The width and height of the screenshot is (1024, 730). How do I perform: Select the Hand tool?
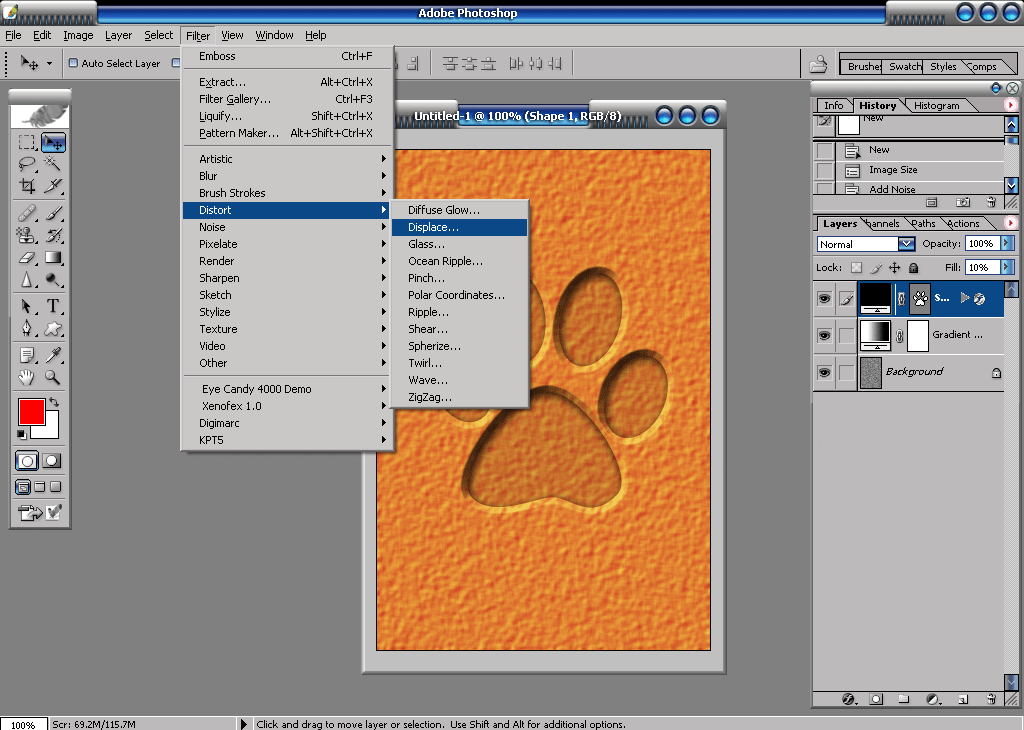pos(27,377)
